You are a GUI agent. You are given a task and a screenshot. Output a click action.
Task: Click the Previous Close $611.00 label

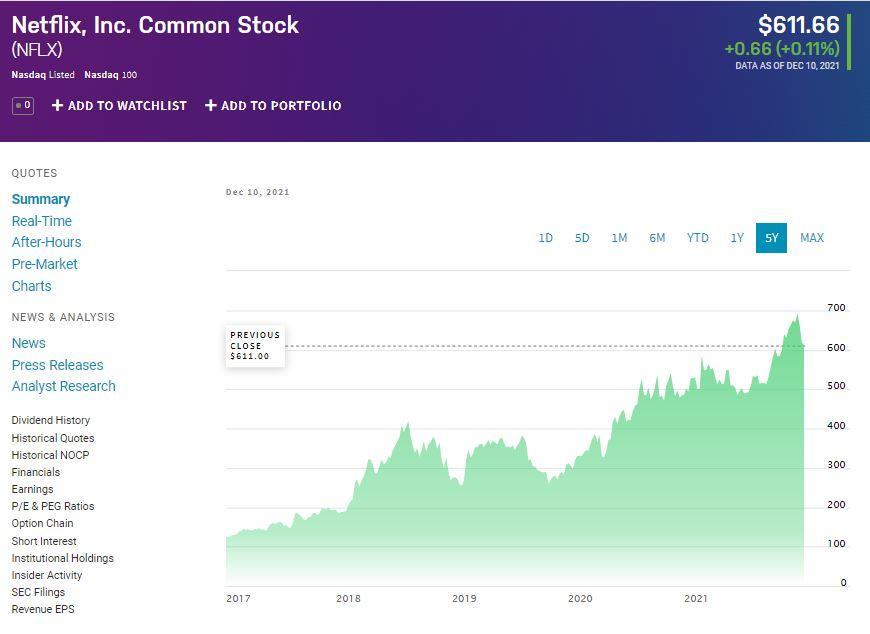(255, 346)
